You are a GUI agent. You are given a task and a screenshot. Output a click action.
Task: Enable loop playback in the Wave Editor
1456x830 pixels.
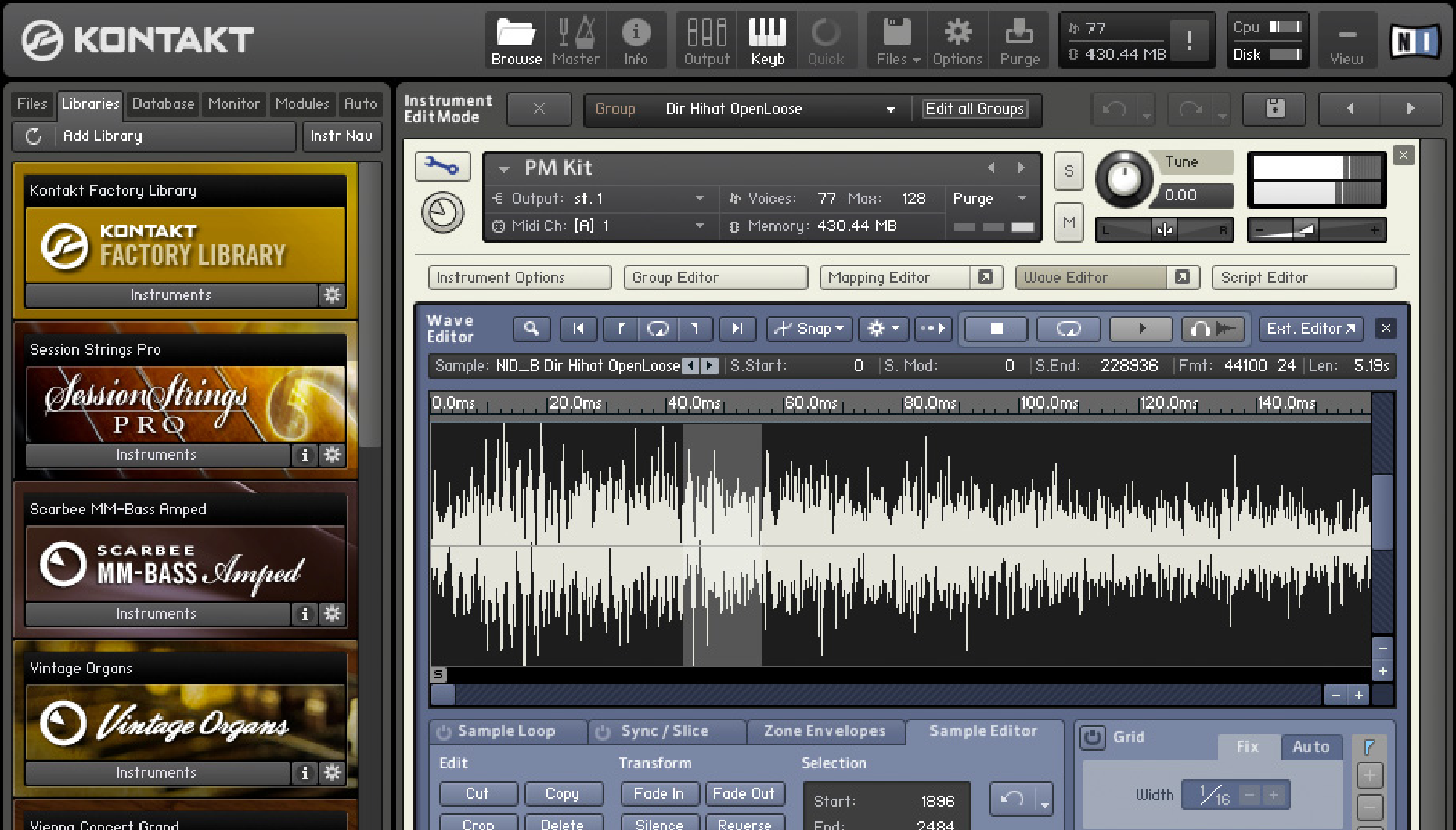point(1068,329)
